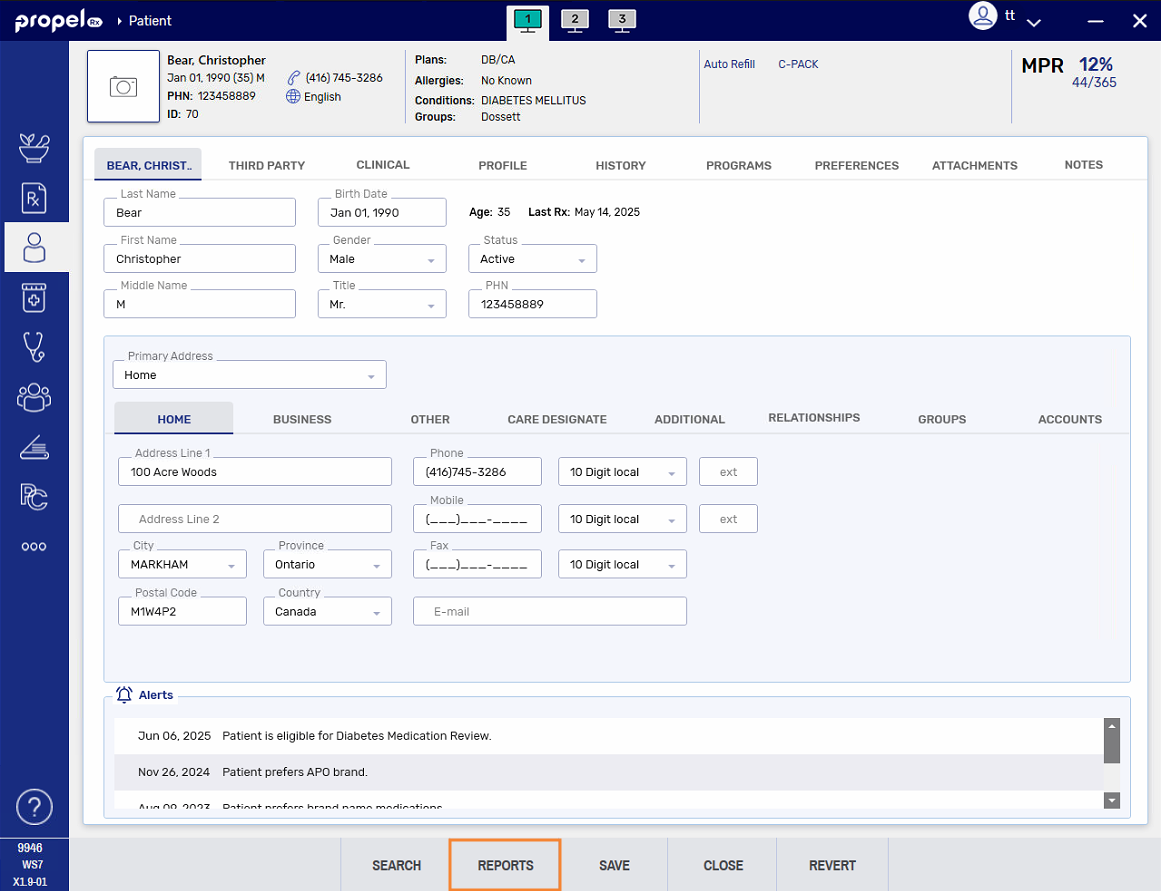
Task: Select the mortar and pestle icon in sidebar
Action: tap(34, 147)
